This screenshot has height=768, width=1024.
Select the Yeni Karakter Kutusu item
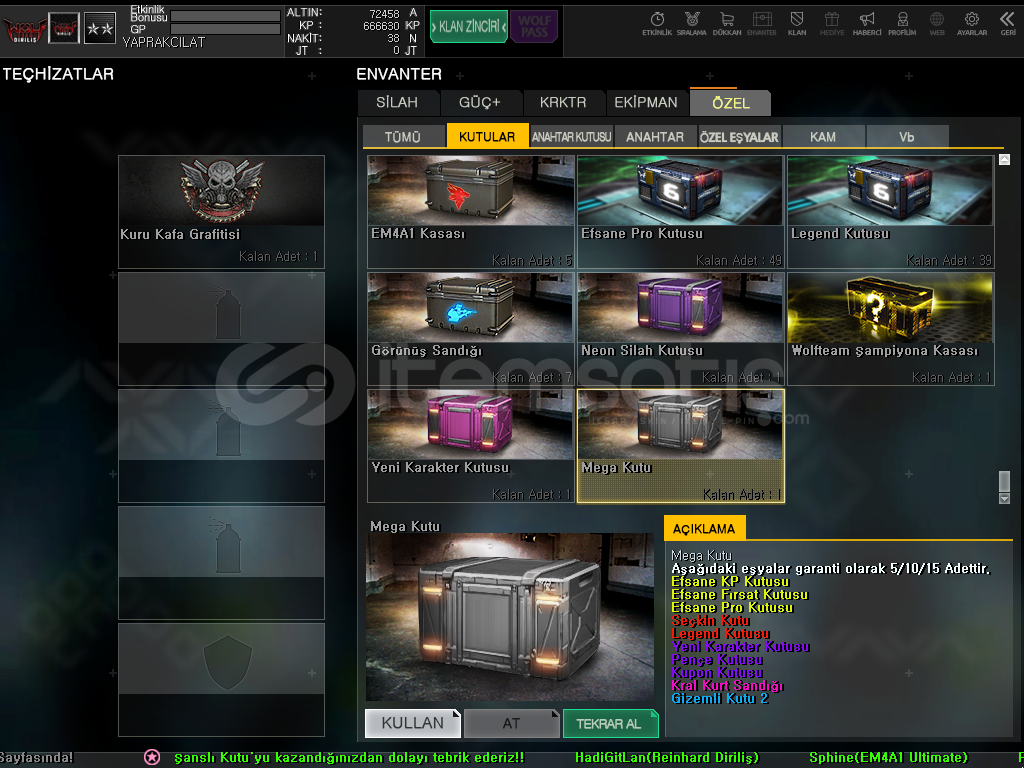pos(470,446)
